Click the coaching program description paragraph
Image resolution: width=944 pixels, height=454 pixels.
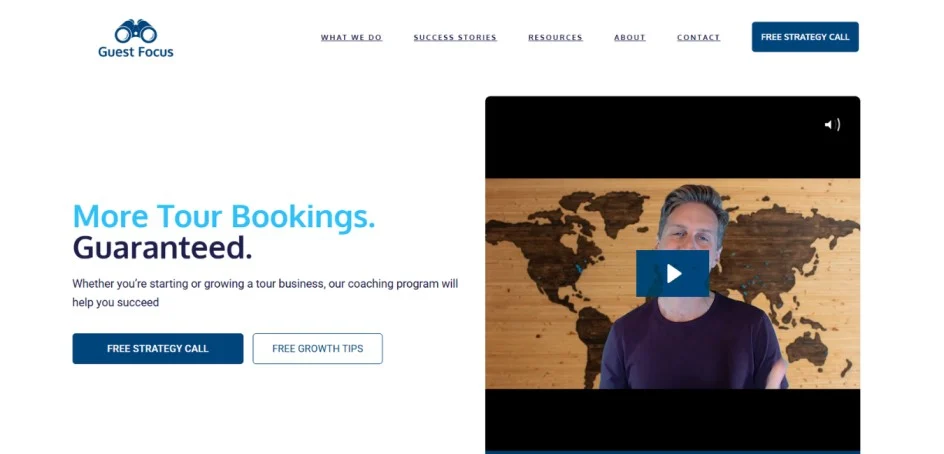[265, 293]
